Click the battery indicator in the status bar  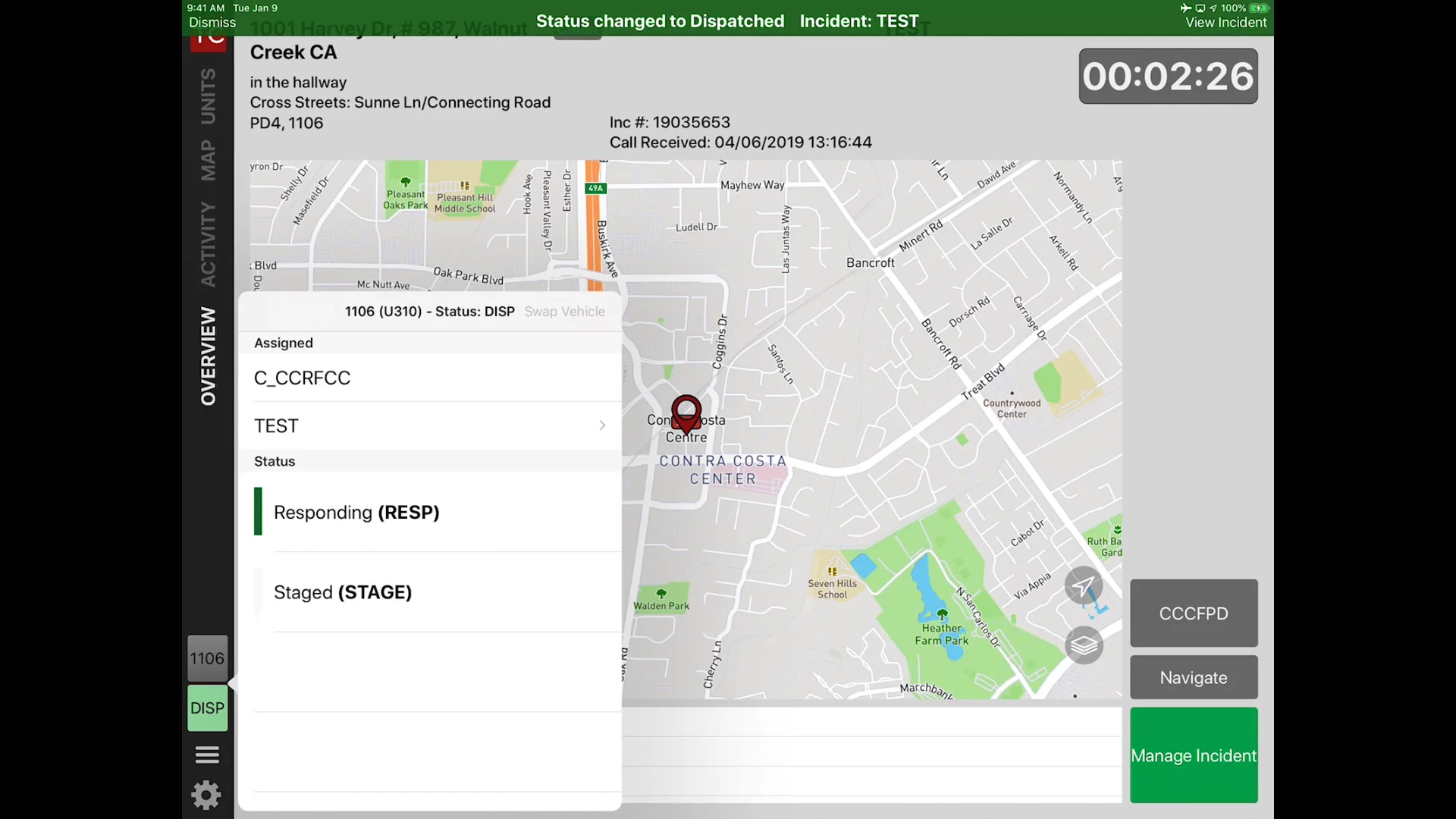point(1259,8)
